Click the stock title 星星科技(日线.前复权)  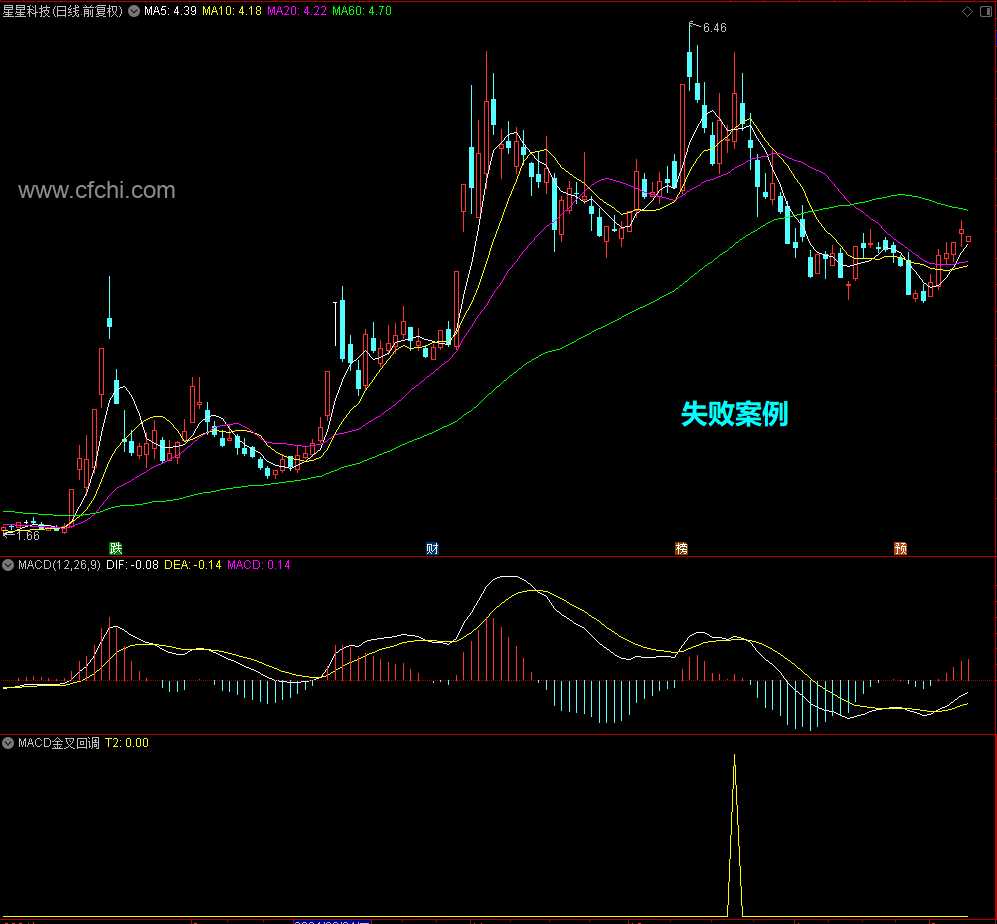tap(62, 11)
